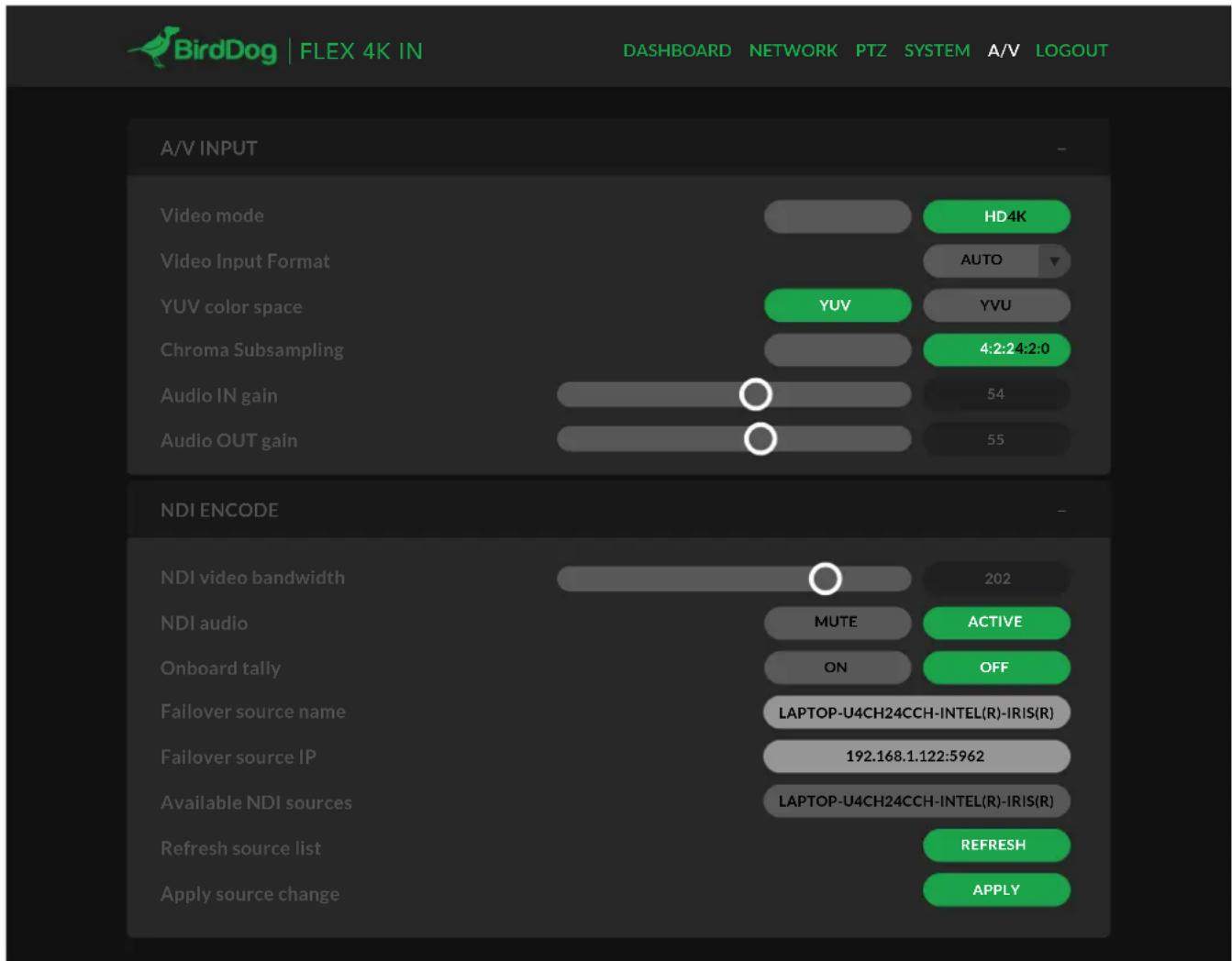The width and height of the screenshot is (1232, 961).
Task: Go to the NETWORK menu
Action: point(793,50)
